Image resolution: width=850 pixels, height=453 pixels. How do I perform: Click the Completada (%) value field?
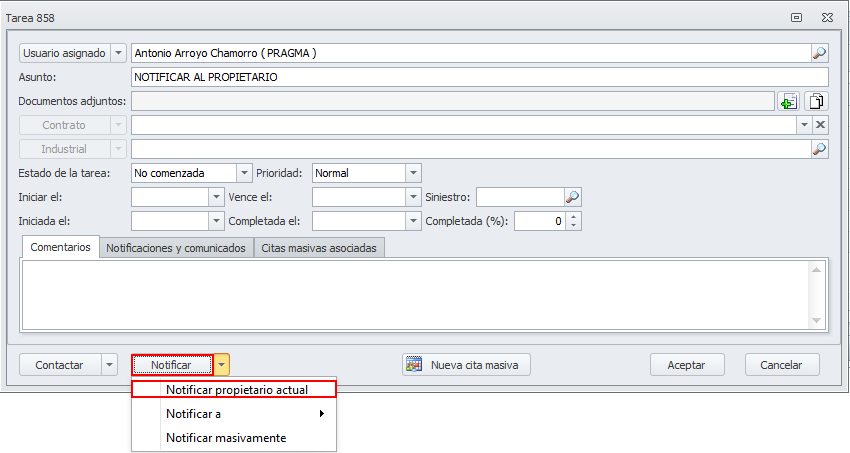[x=540, y=221]
